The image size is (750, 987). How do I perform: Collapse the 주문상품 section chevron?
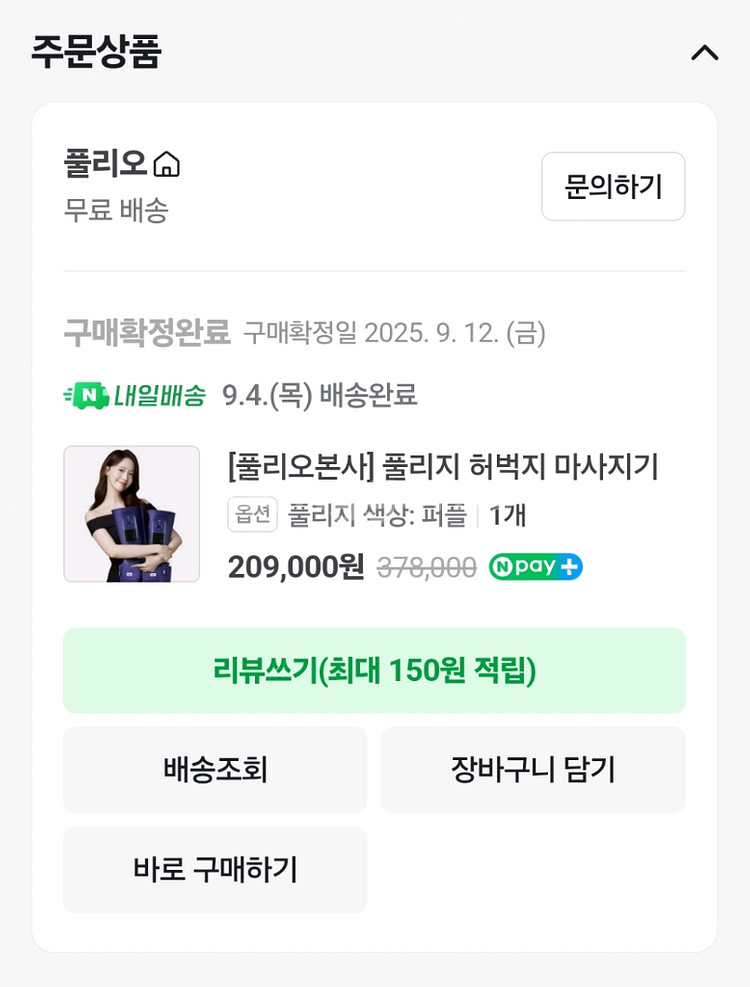coord(704,53)
